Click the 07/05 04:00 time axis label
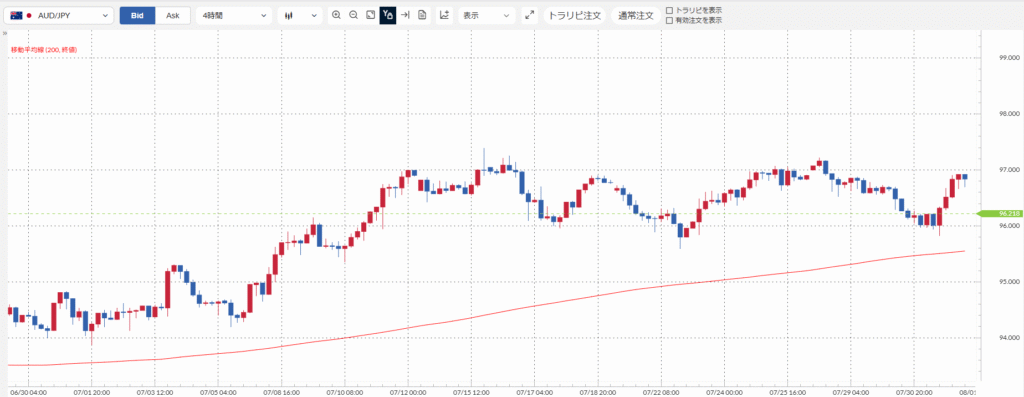This screenshot has width=1024, height=397. pyautogui.click(x=218, y=392)
